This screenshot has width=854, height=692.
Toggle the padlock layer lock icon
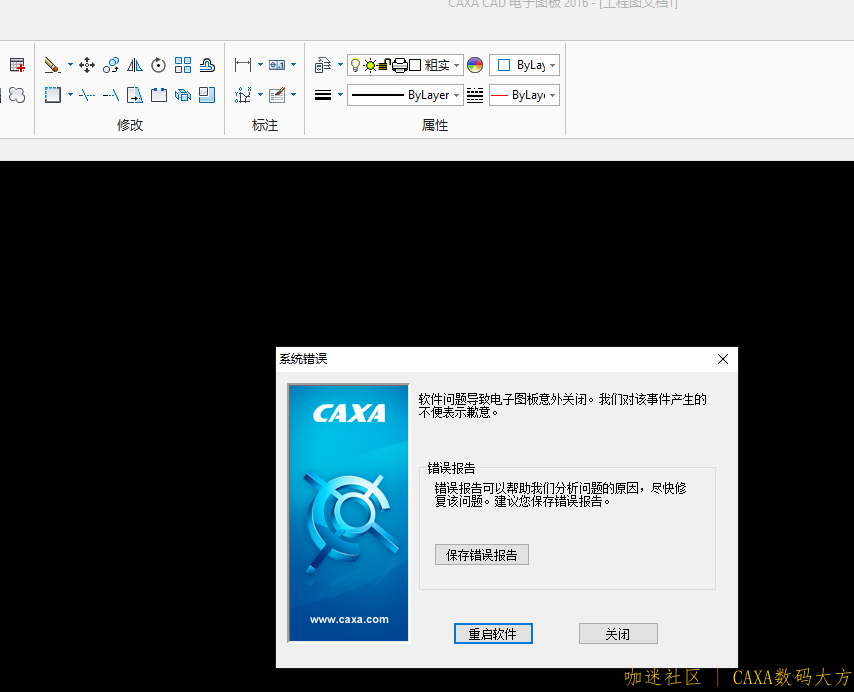click(385, 65)
